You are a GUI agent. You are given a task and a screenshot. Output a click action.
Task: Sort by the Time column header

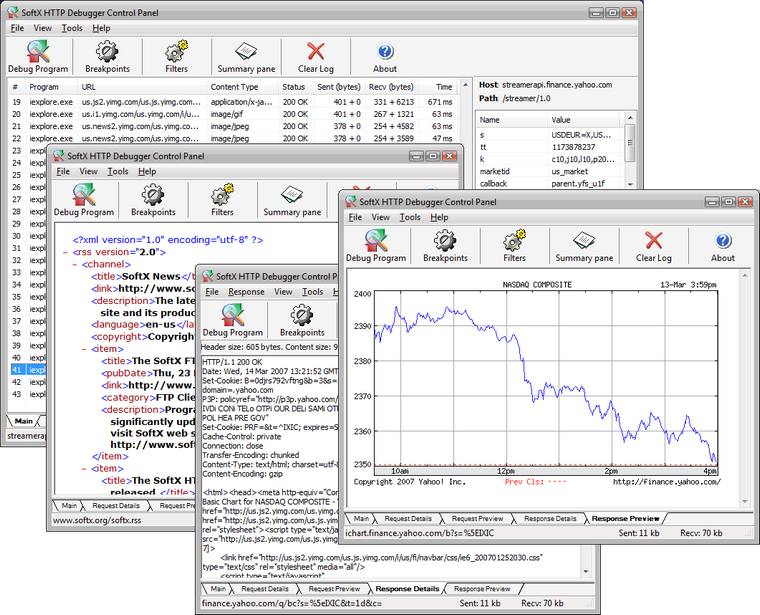coord(444,87)
